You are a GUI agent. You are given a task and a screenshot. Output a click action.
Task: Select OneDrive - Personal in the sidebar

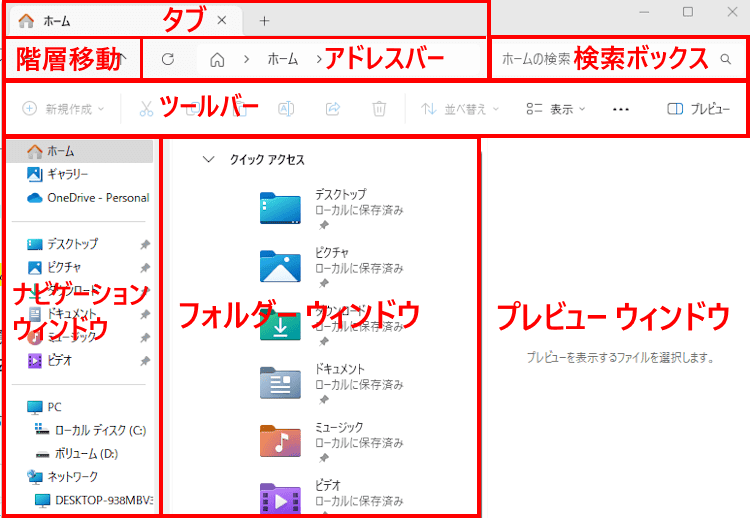97,197
